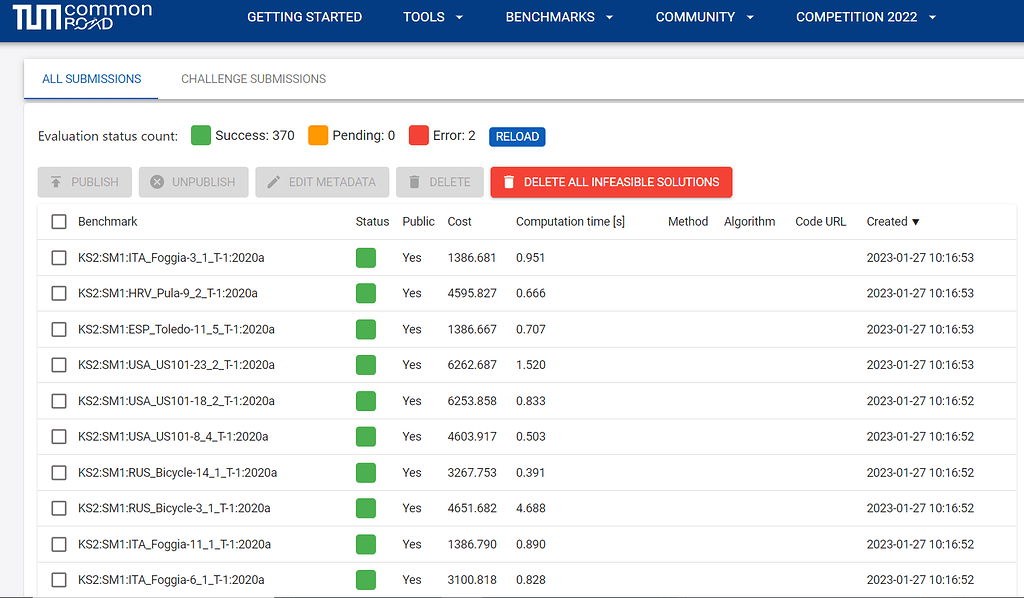1024x598 pixels.
Task: Toggle the Created column sort arrow
Action: [x=915, y=221]
